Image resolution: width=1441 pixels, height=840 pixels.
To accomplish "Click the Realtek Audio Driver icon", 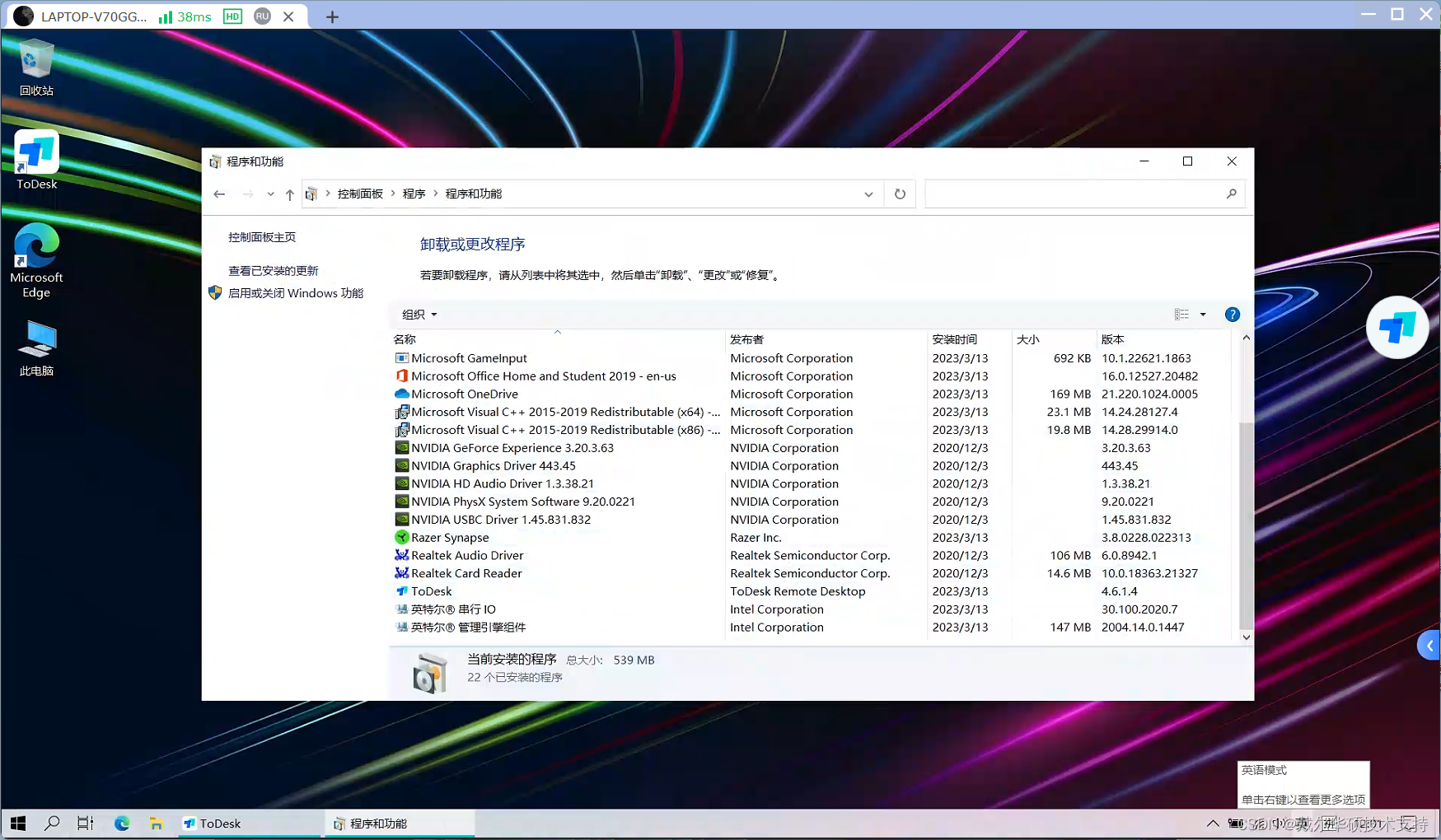I will click(x=401, y=556).
